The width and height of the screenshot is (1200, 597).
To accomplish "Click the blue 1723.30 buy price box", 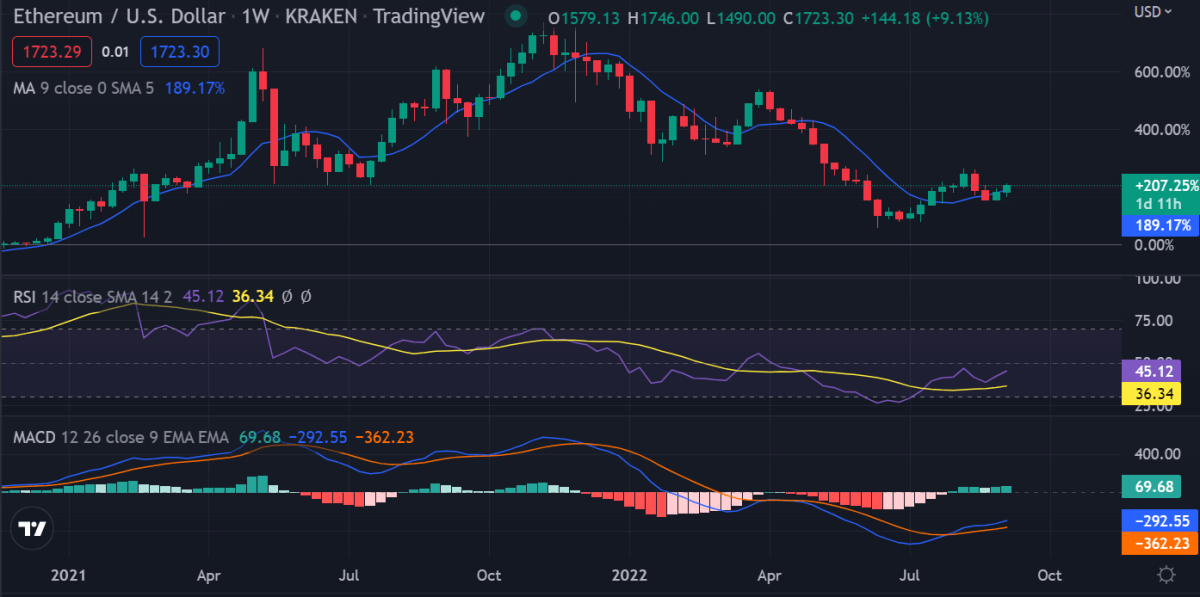I will [x=180, y=50].
